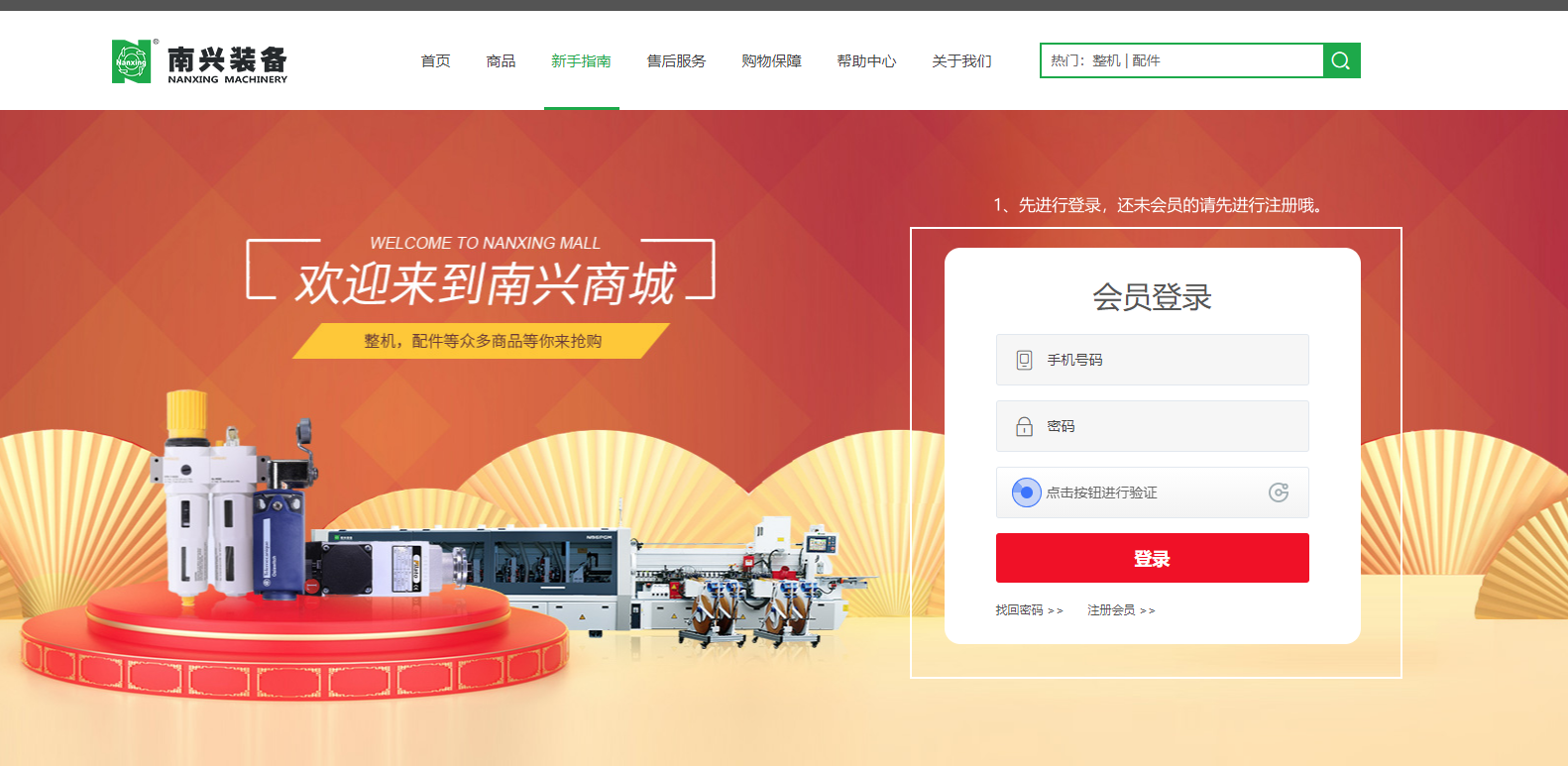Click the Nanxing Machinery logo

tap(199, 61)
